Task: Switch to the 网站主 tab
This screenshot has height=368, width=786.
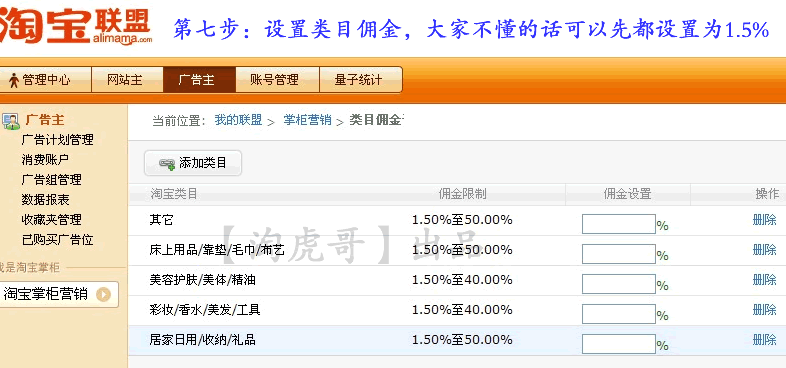Action: tap(127, 80)
